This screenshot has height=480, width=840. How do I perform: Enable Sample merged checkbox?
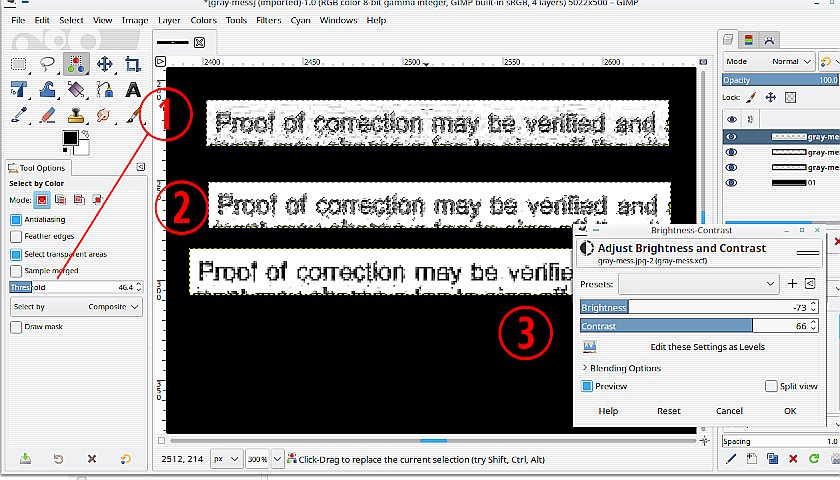16,271
